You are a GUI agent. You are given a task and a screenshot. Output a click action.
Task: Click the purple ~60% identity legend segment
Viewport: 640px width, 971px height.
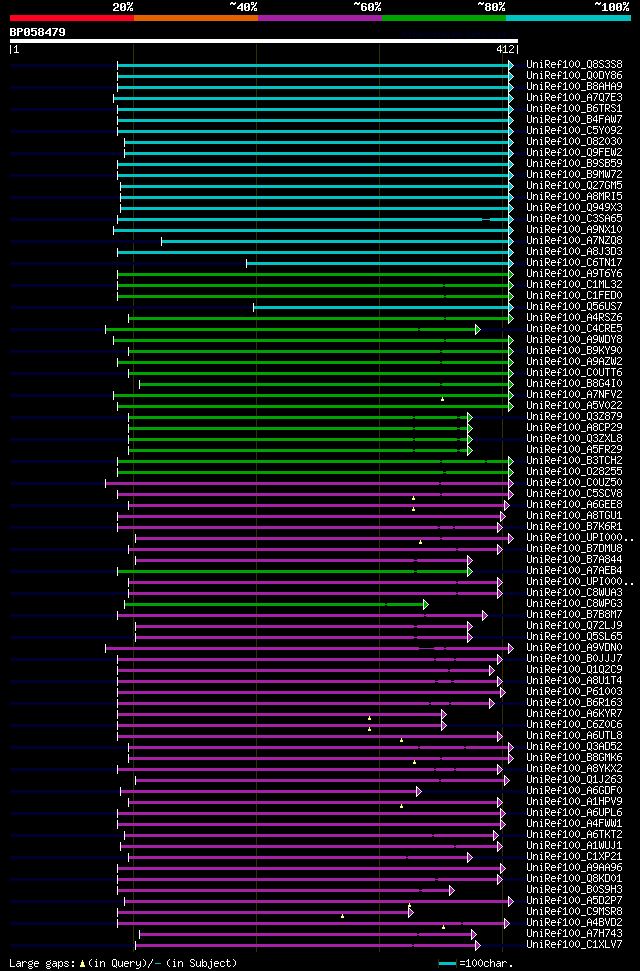tap(320, 18)
